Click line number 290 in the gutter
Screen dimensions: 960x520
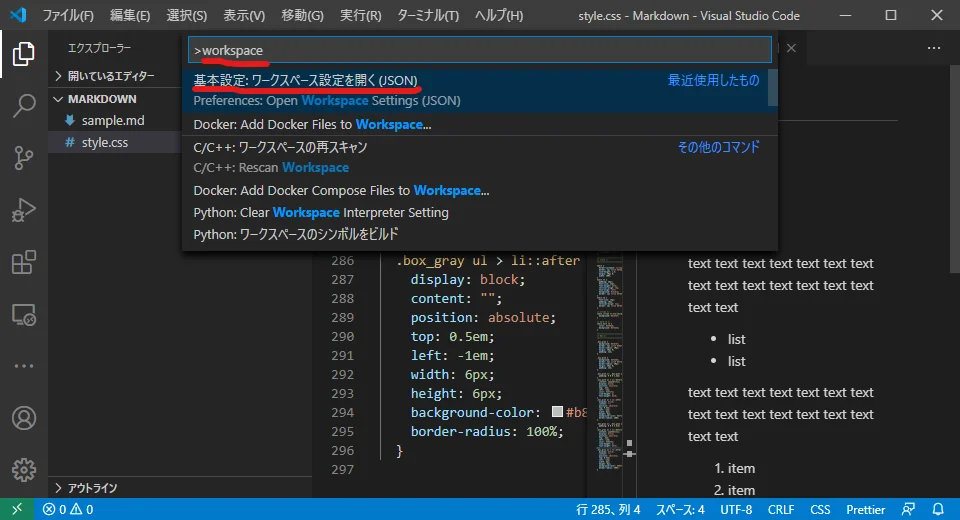click(342, 336)
